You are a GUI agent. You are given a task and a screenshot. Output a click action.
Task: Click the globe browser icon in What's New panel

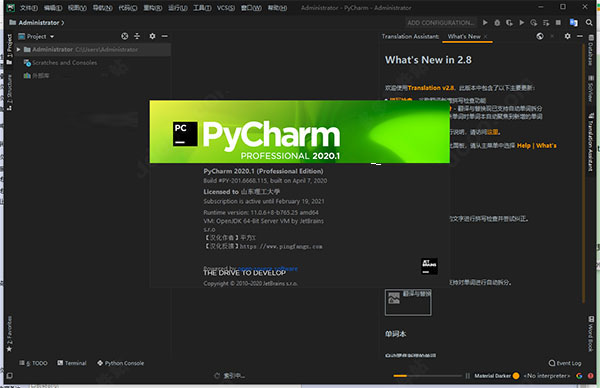(x=540, y=36)
